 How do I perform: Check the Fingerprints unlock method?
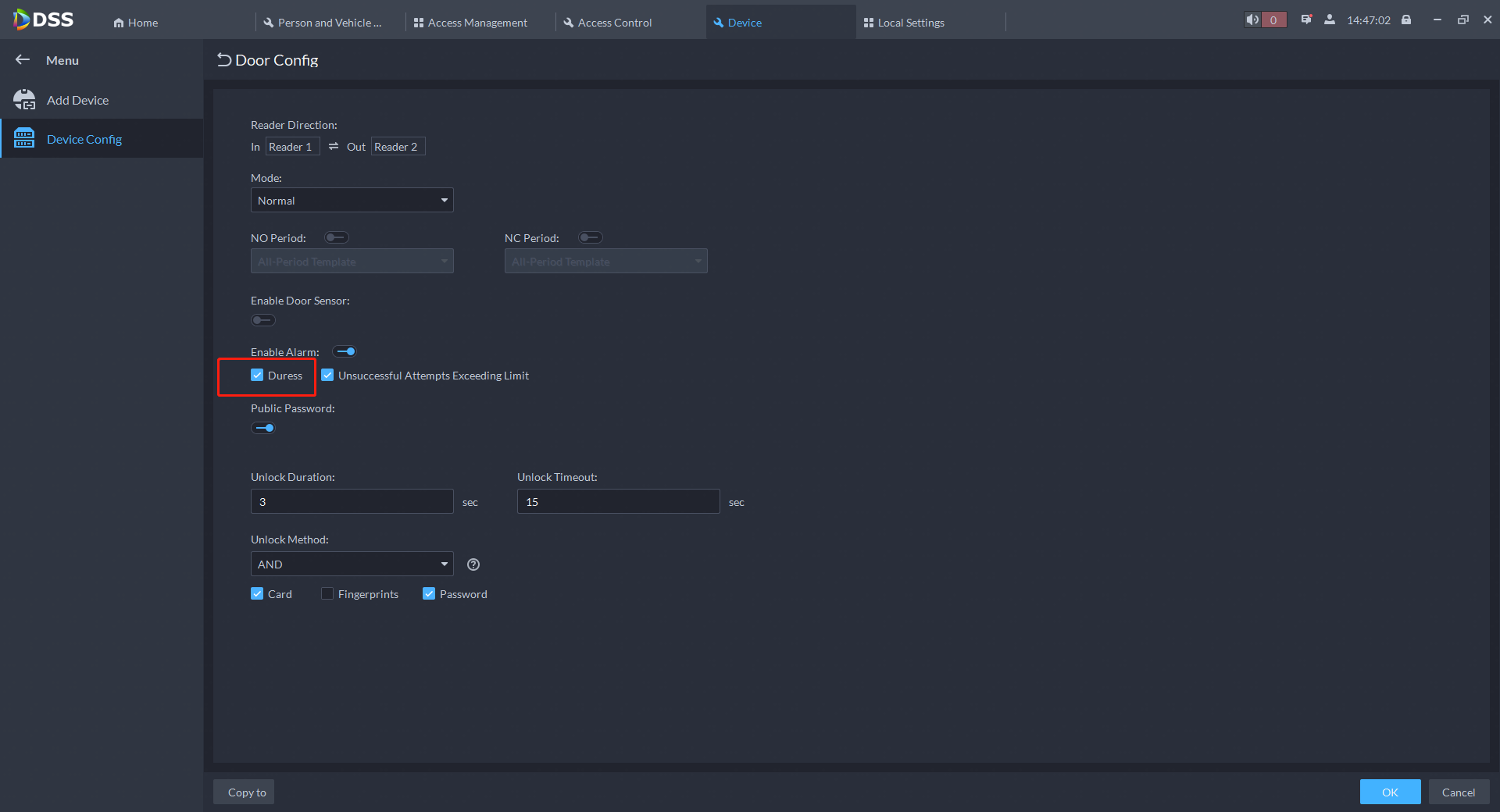[327, 593]
